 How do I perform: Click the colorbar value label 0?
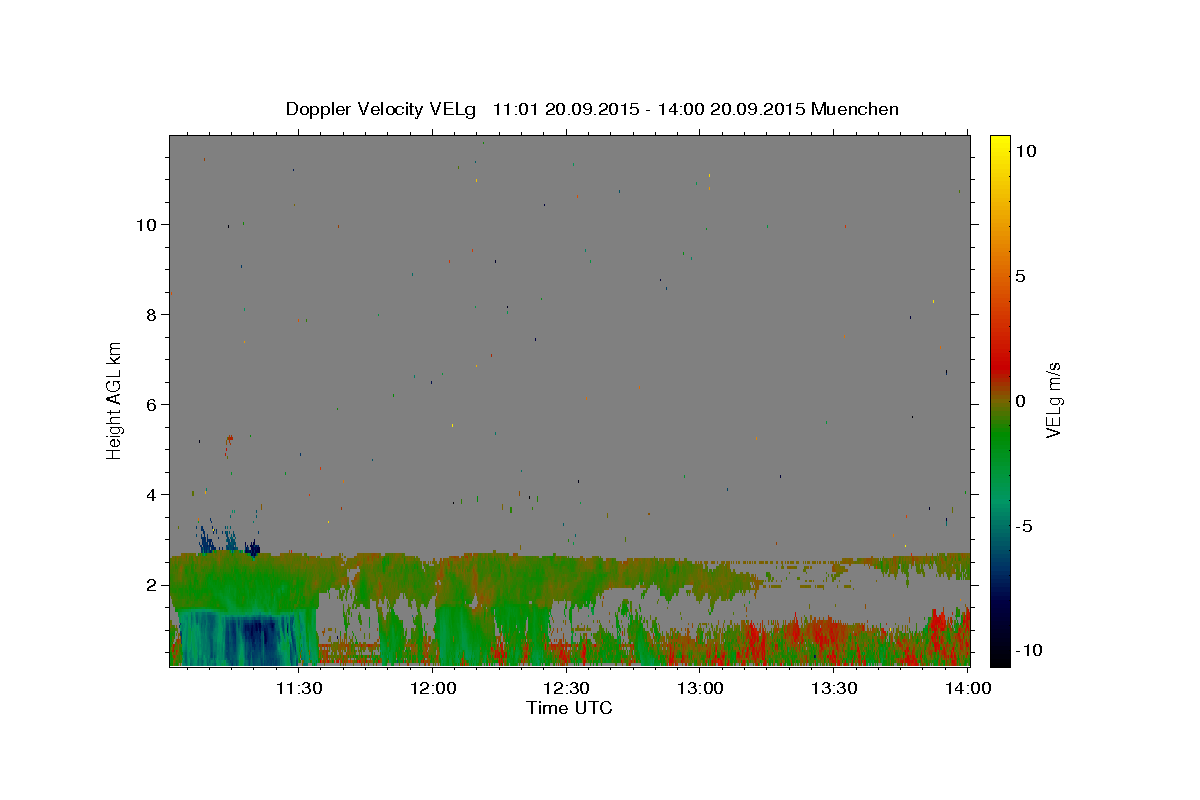1020,400
